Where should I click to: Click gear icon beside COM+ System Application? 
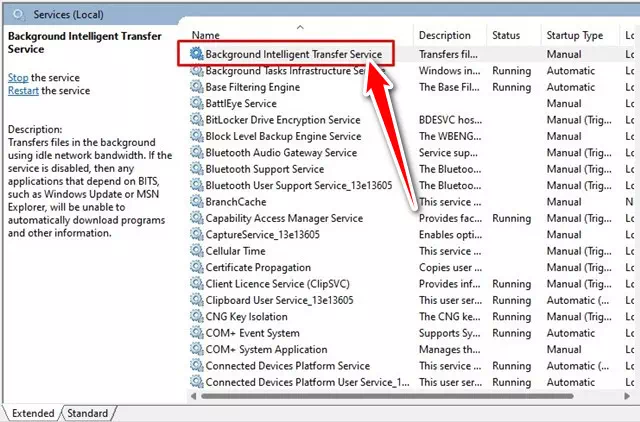[196, 349]
